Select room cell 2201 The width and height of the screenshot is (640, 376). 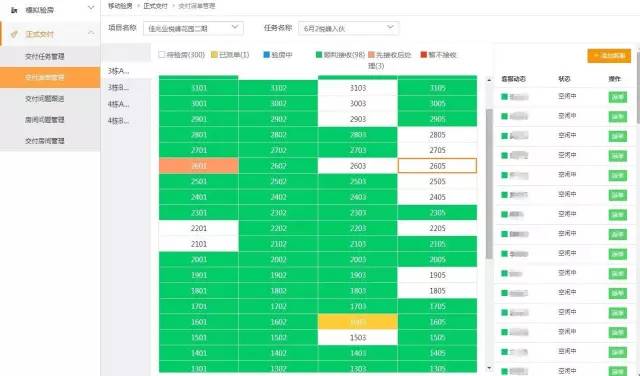(199, 228)
